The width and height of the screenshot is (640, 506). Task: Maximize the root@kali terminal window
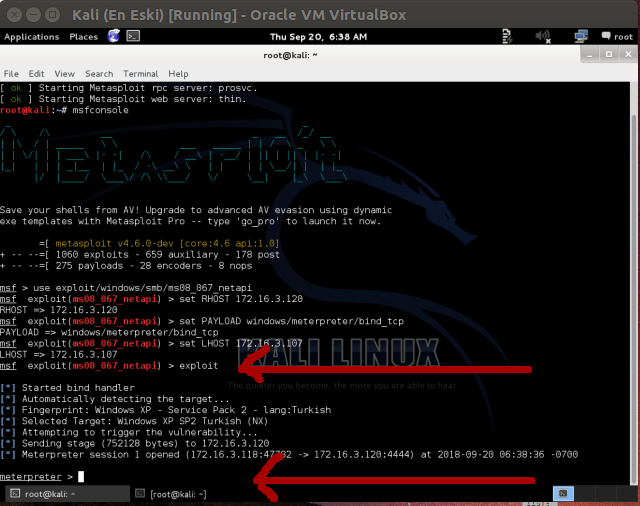pos(609,55)
